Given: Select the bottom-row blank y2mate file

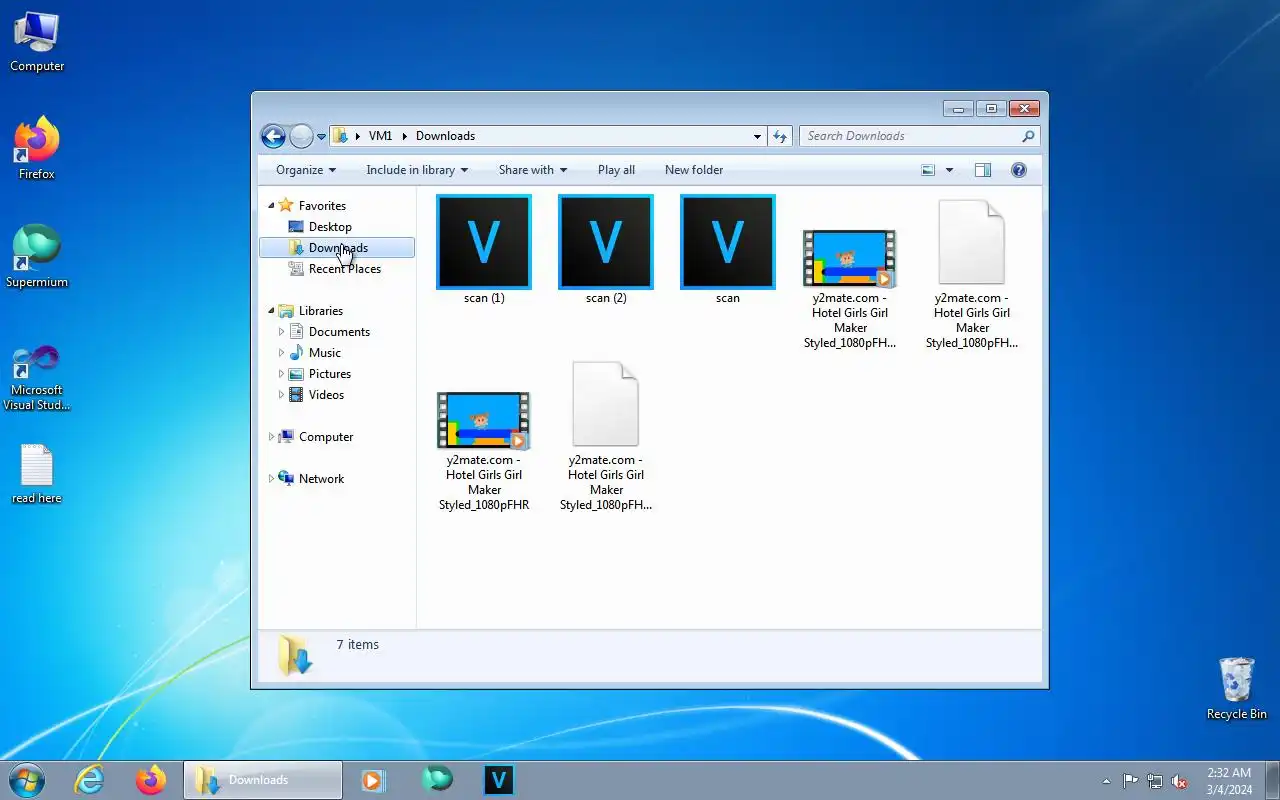Looking at the screenshot, I should 606,436.
